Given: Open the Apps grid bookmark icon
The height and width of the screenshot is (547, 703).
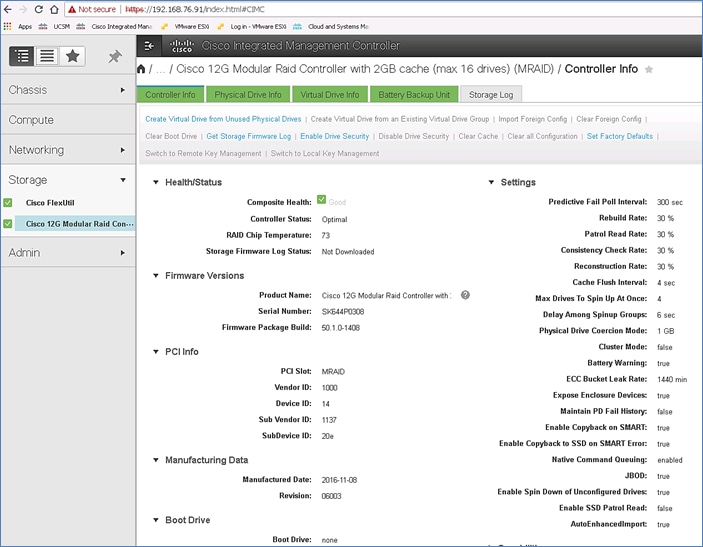Looking at the screenshot, I should [7, 26].
